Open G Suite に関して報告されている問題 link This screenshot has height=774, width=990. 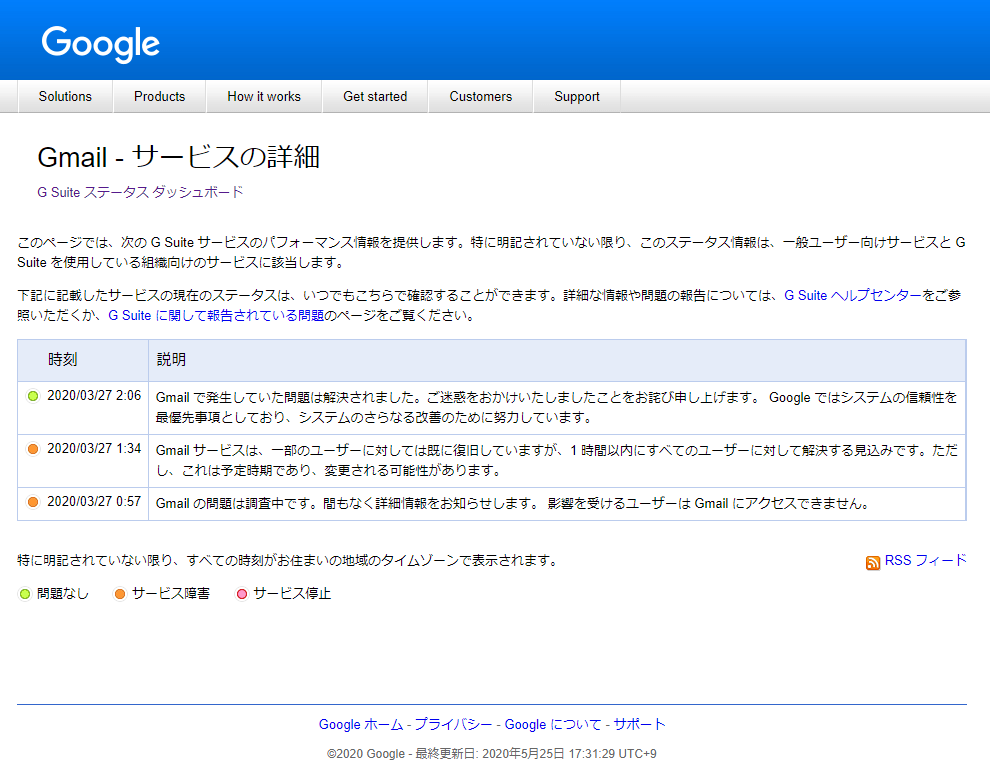215,315
